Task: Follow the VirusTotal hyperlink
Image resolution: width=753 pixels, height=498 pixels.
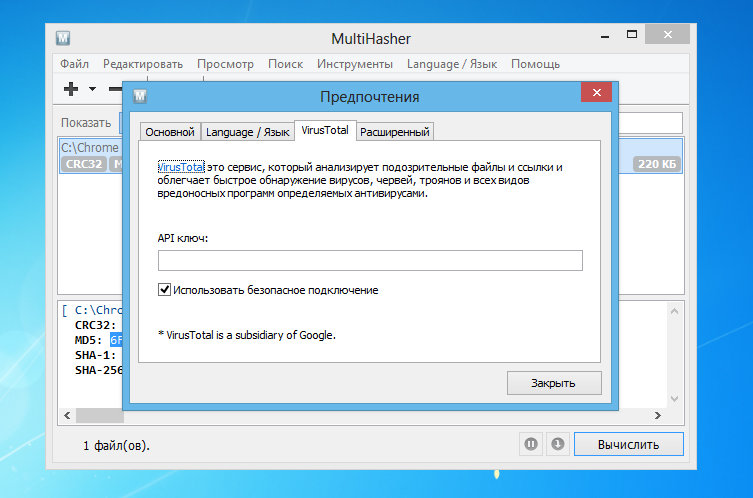Action: [181, 167]
